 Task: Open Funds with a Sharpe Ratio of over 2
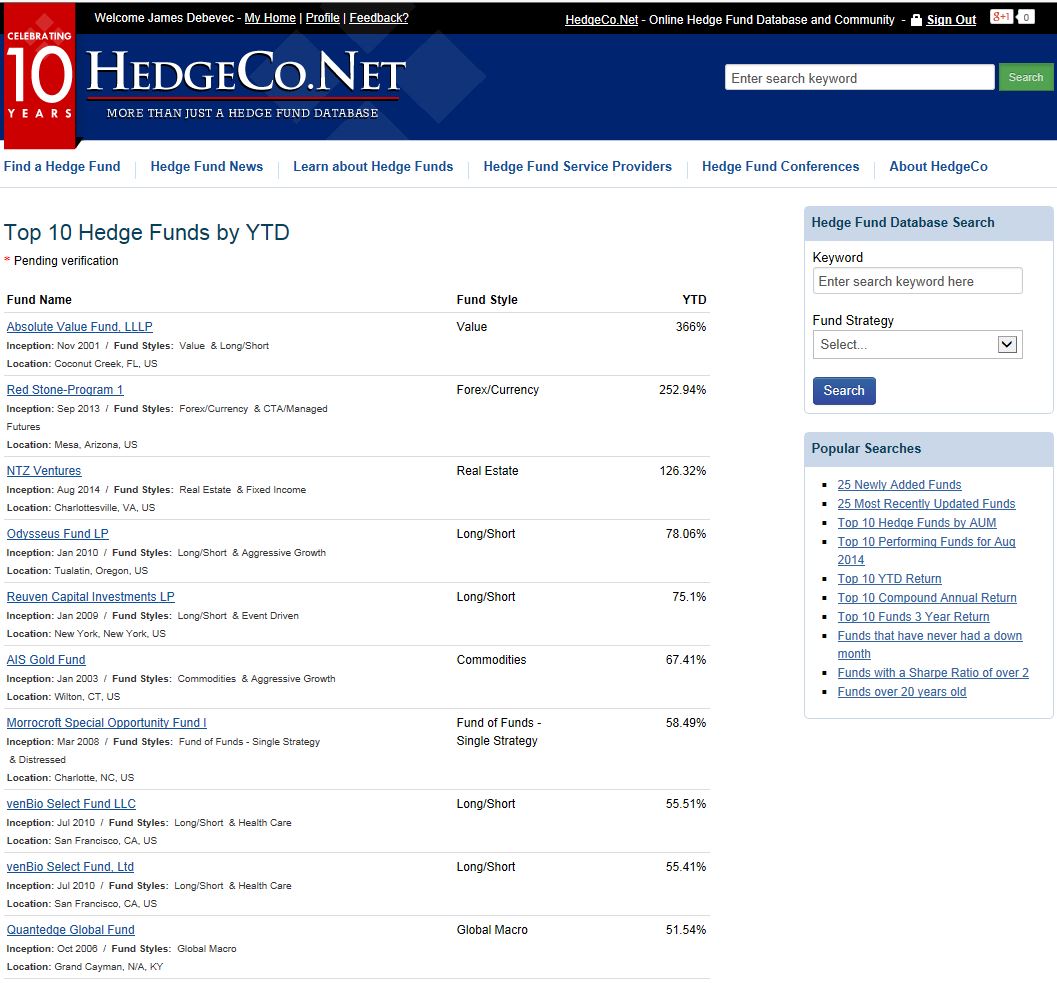point(933,672)
